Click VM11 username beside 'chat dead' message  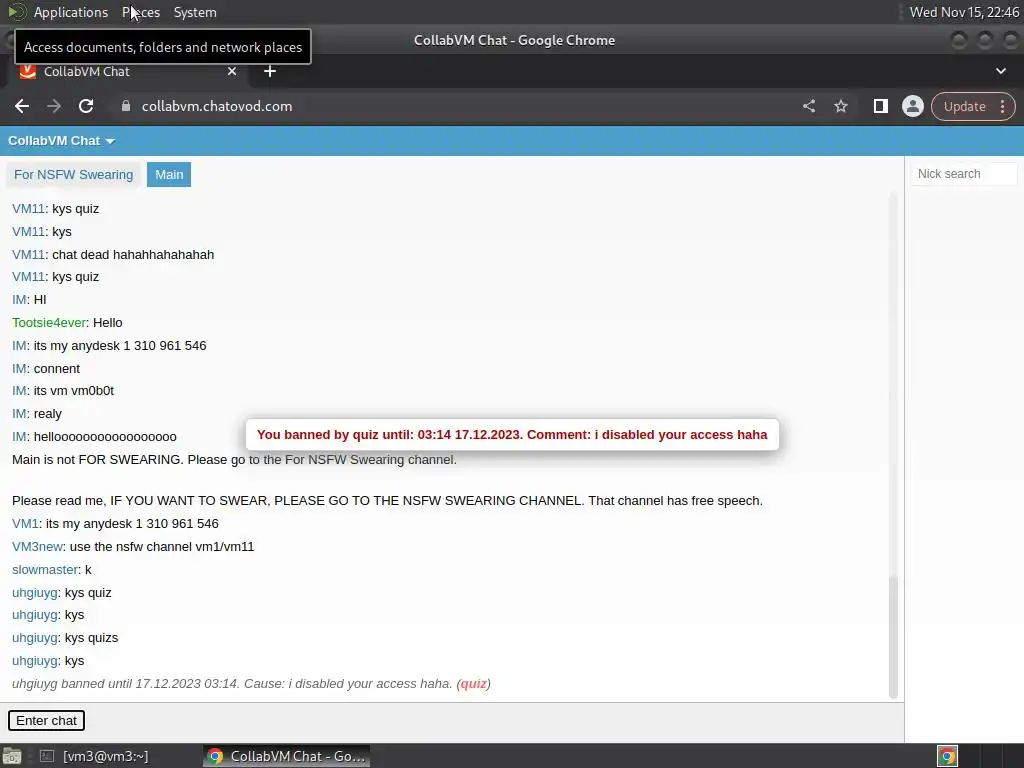[28, 255]
